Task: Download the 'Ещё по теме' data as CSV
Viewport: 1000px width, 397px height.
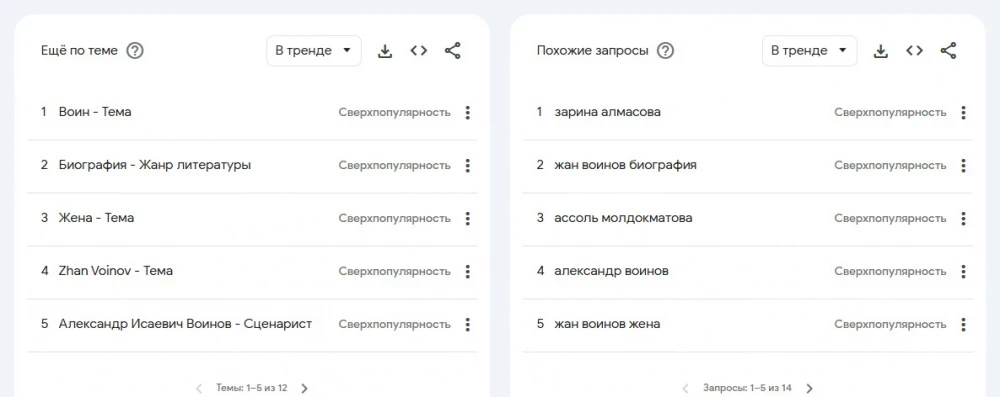Action: click(385, 51)
